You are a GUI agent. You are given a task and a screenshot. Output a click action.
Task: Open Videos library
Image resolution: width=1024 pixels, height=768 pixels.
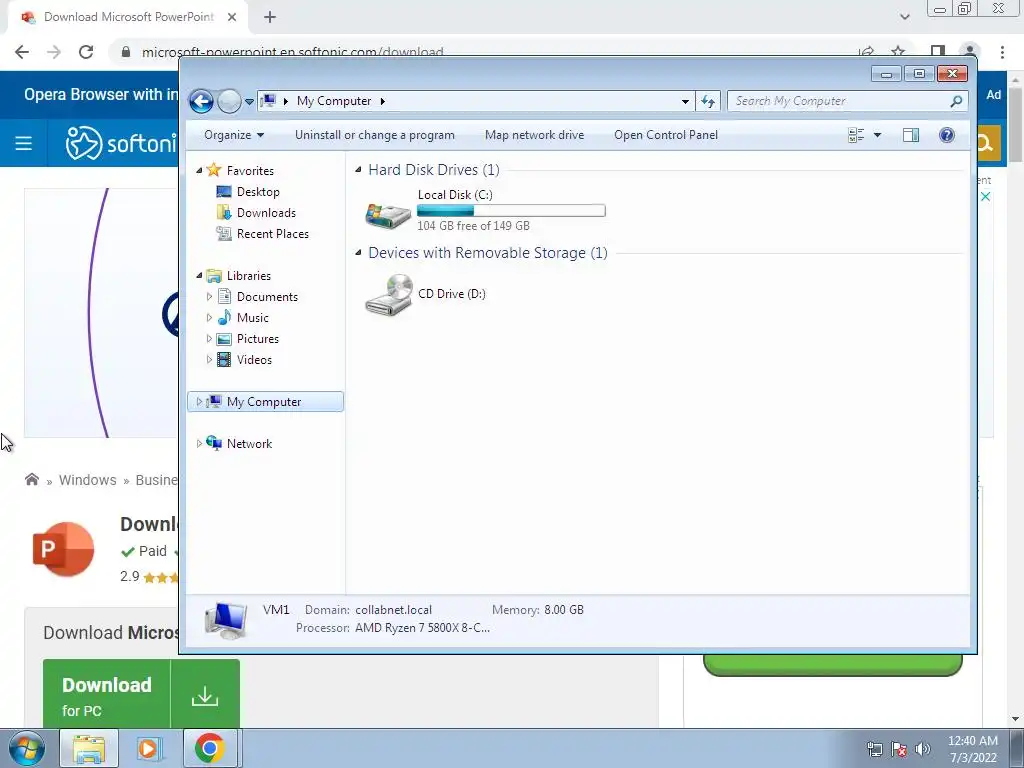[254, 360]
